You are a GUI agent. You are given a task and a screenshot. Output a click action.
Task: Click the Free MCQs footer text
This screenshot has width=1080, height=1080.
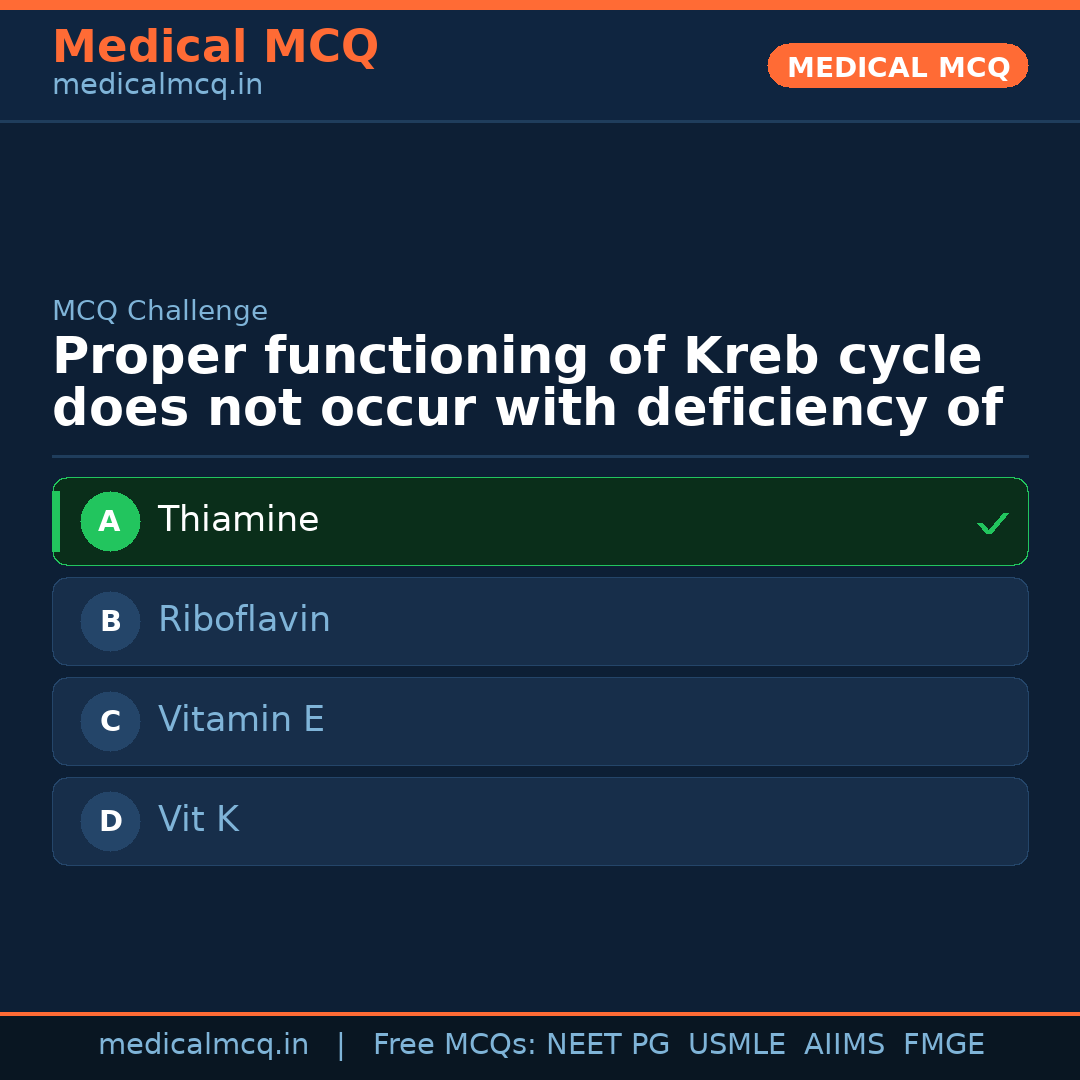(x=455, y=1045)
